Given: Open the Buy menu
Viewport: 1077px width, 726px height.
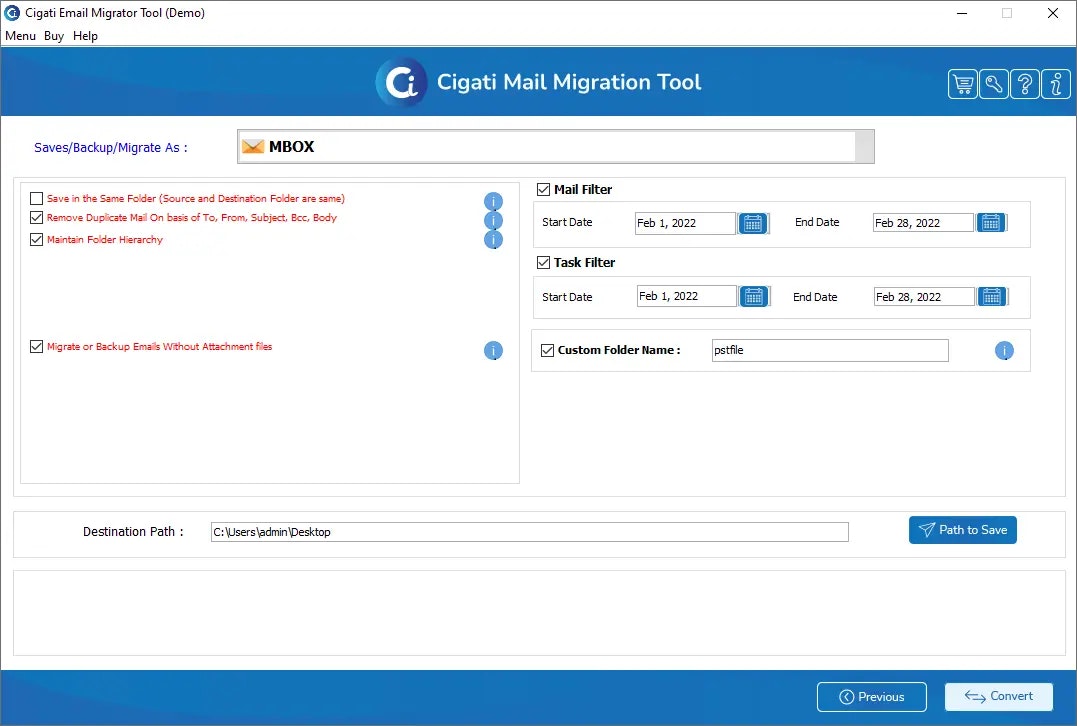Looking at the screenshot, I should tap(54, 36).
